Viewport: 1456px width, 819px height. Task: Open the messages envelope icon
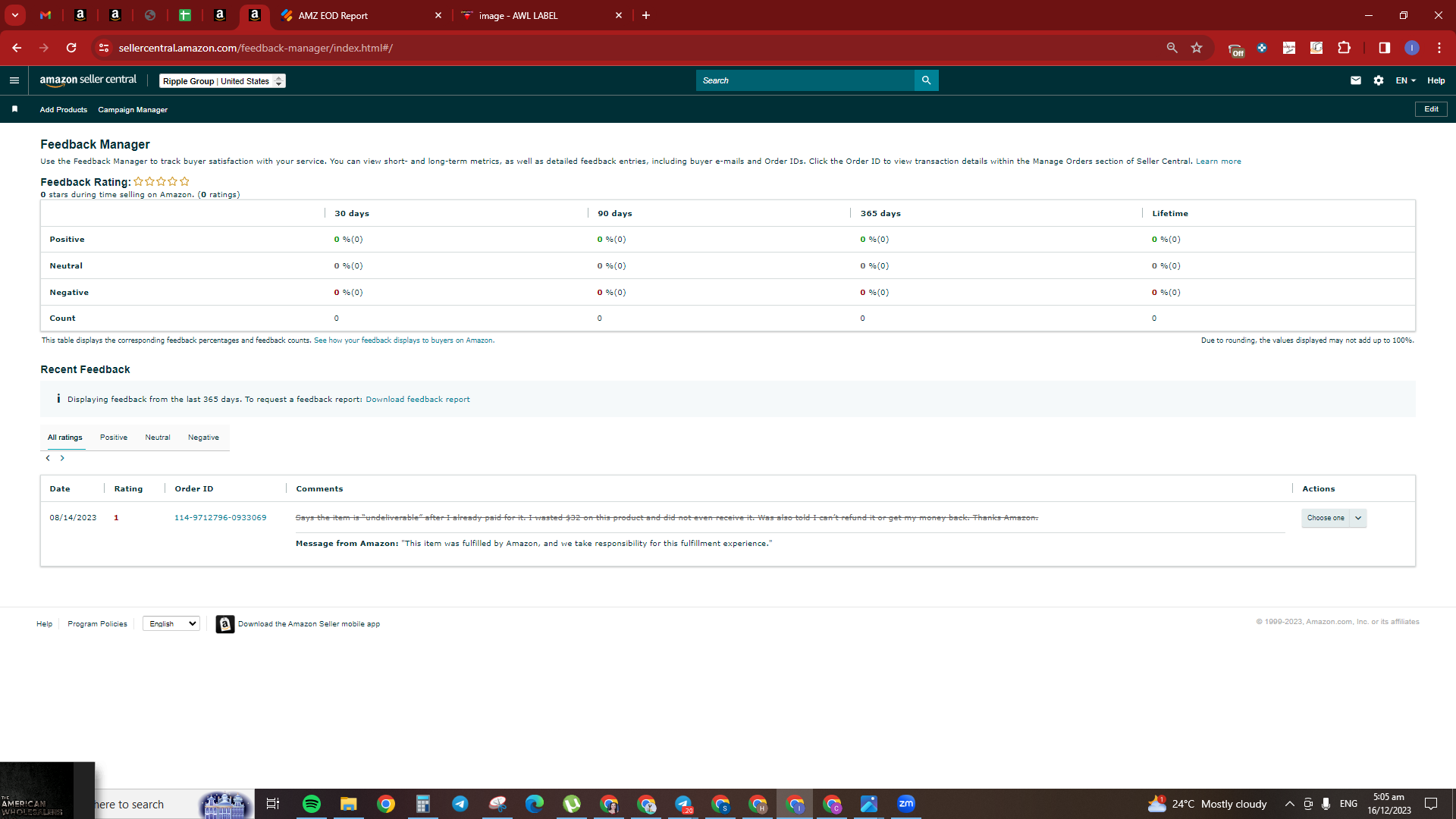(1356, 80)
